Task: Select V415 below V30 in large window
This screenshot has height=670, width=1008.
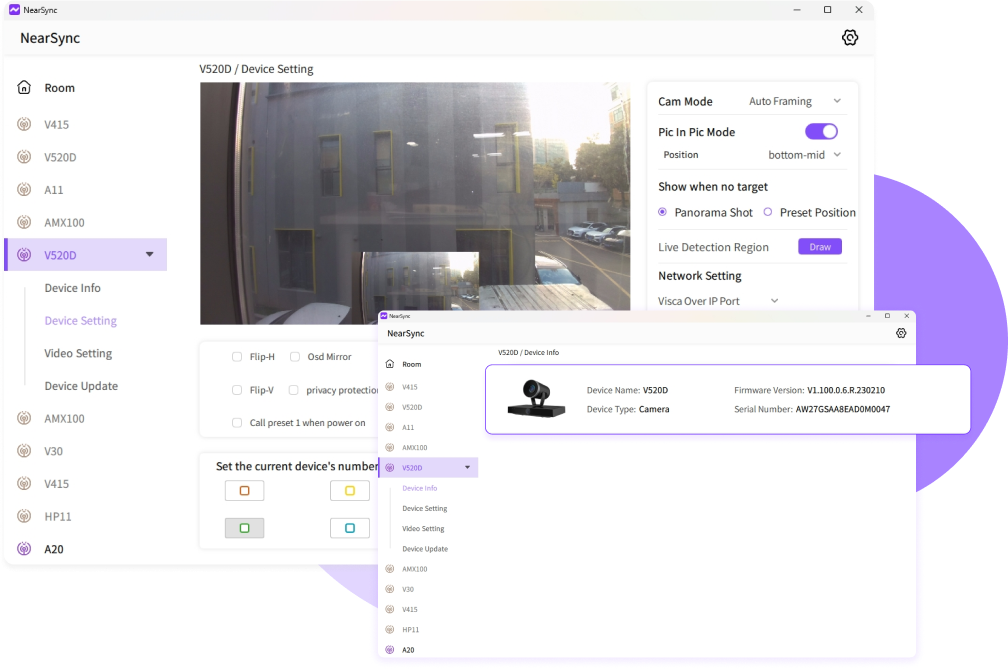Action: pos(57,484)
